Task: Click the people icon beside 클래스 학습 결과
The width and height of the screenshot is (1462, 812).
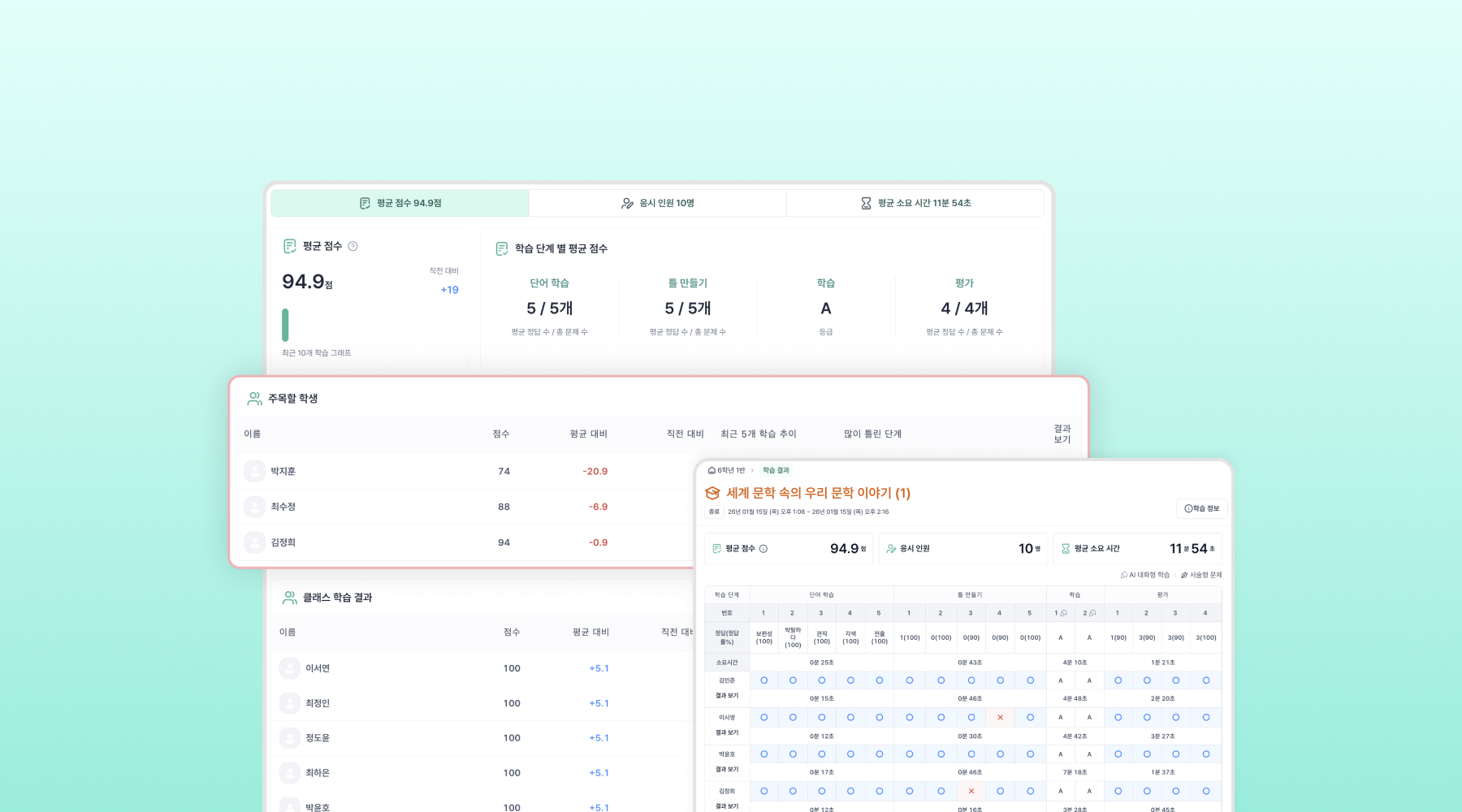Action: (x=289, y=598)
